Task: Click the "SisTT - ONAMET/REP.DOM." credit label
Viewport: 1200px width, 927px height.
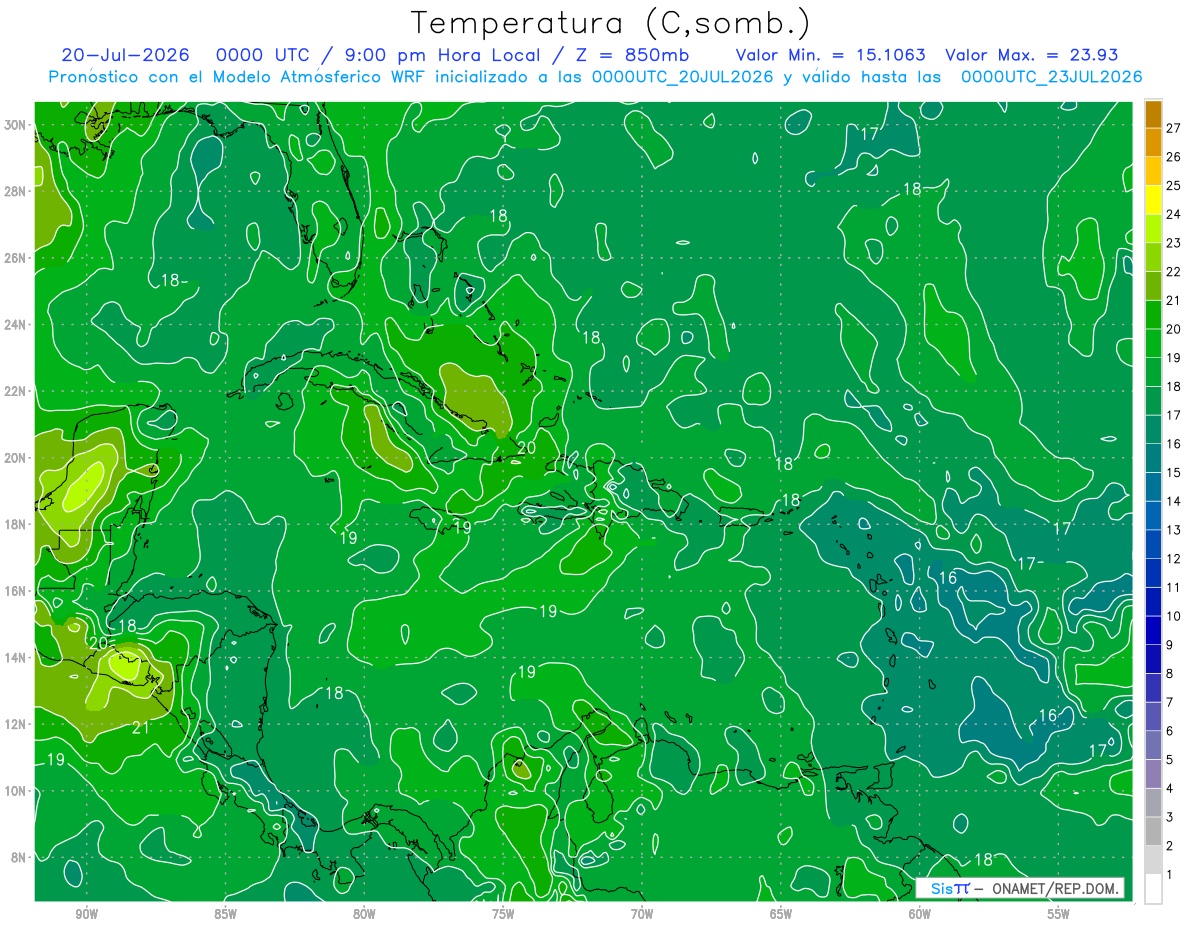Action: pyautogui.click(x=1020, y=888)
